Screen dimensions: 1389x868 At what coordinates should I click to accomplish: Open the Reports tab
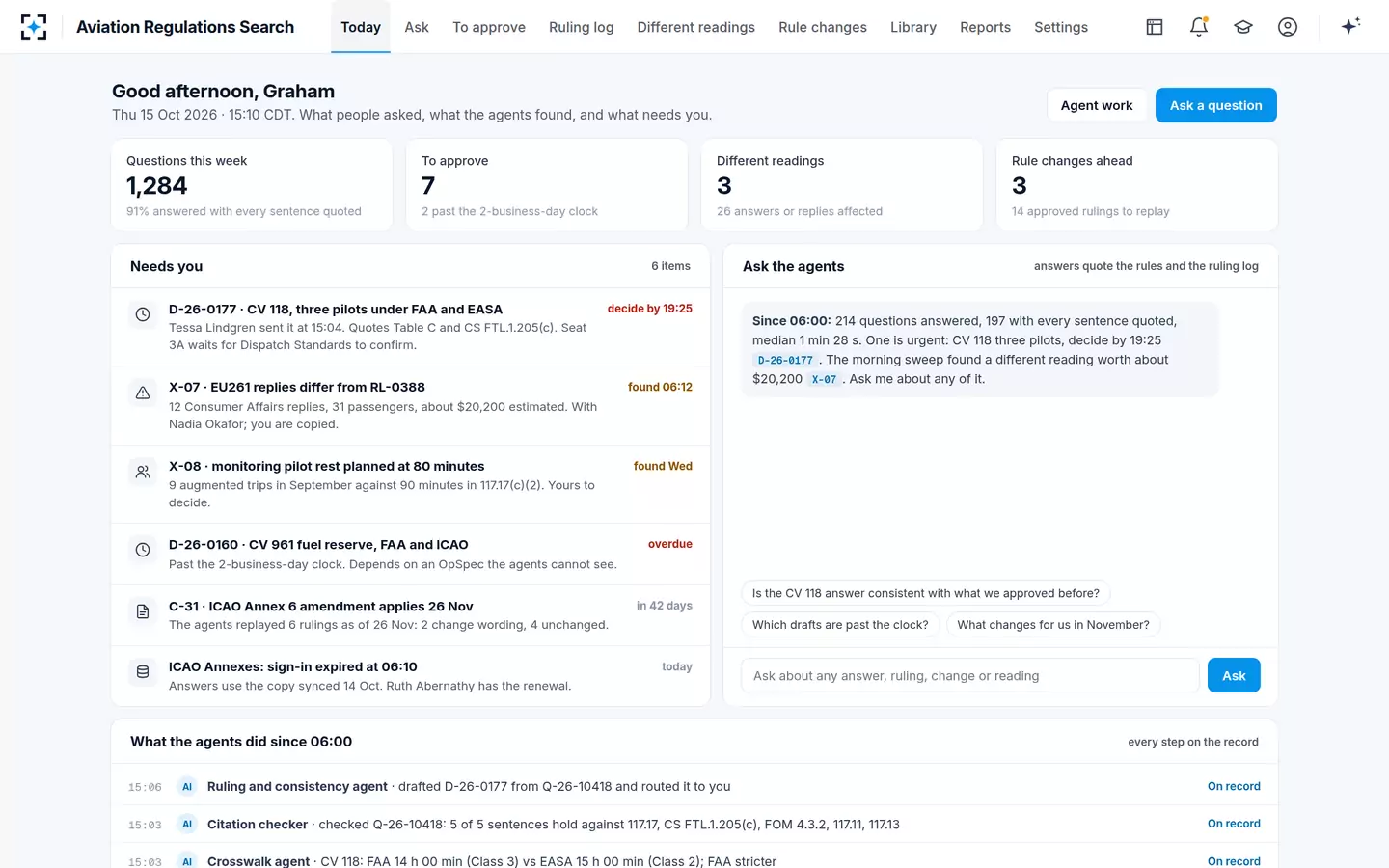[x=985, y=27]
